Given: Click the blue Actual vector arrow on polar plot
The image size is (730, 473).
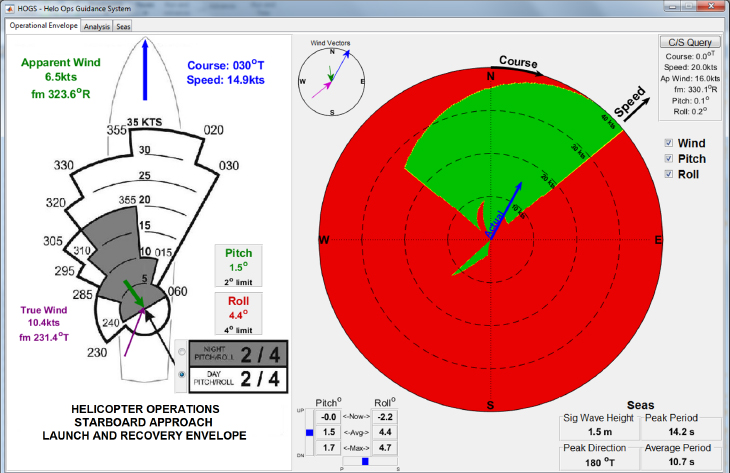Looking at the screenshot, I should (x=506, y=210).
